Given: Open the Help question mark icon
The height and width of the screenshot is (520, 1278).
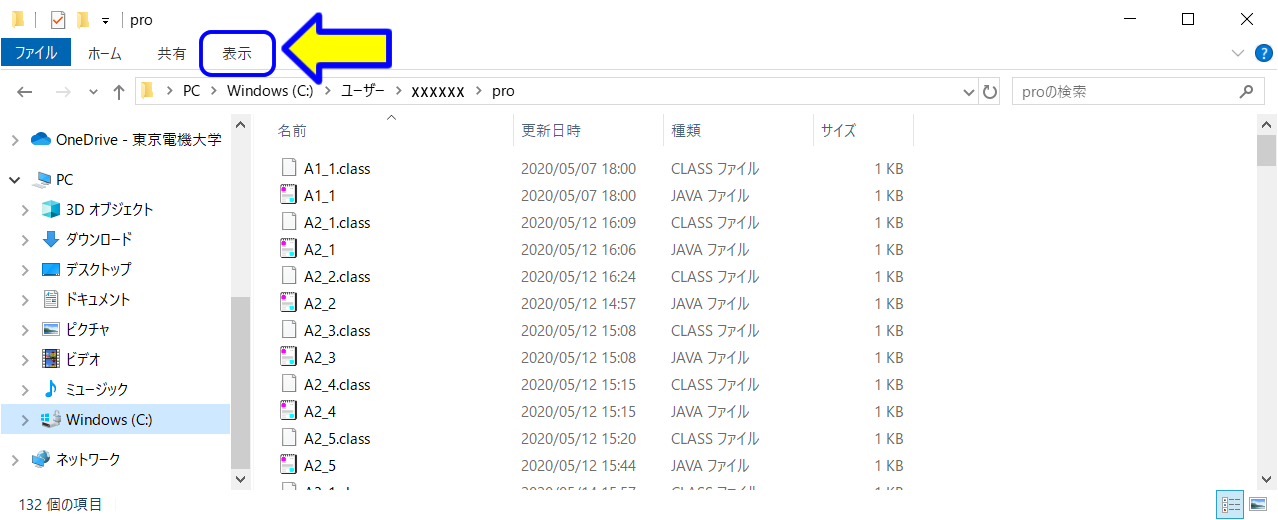Looking at the screenshot, I should [x=1262, y=53].
